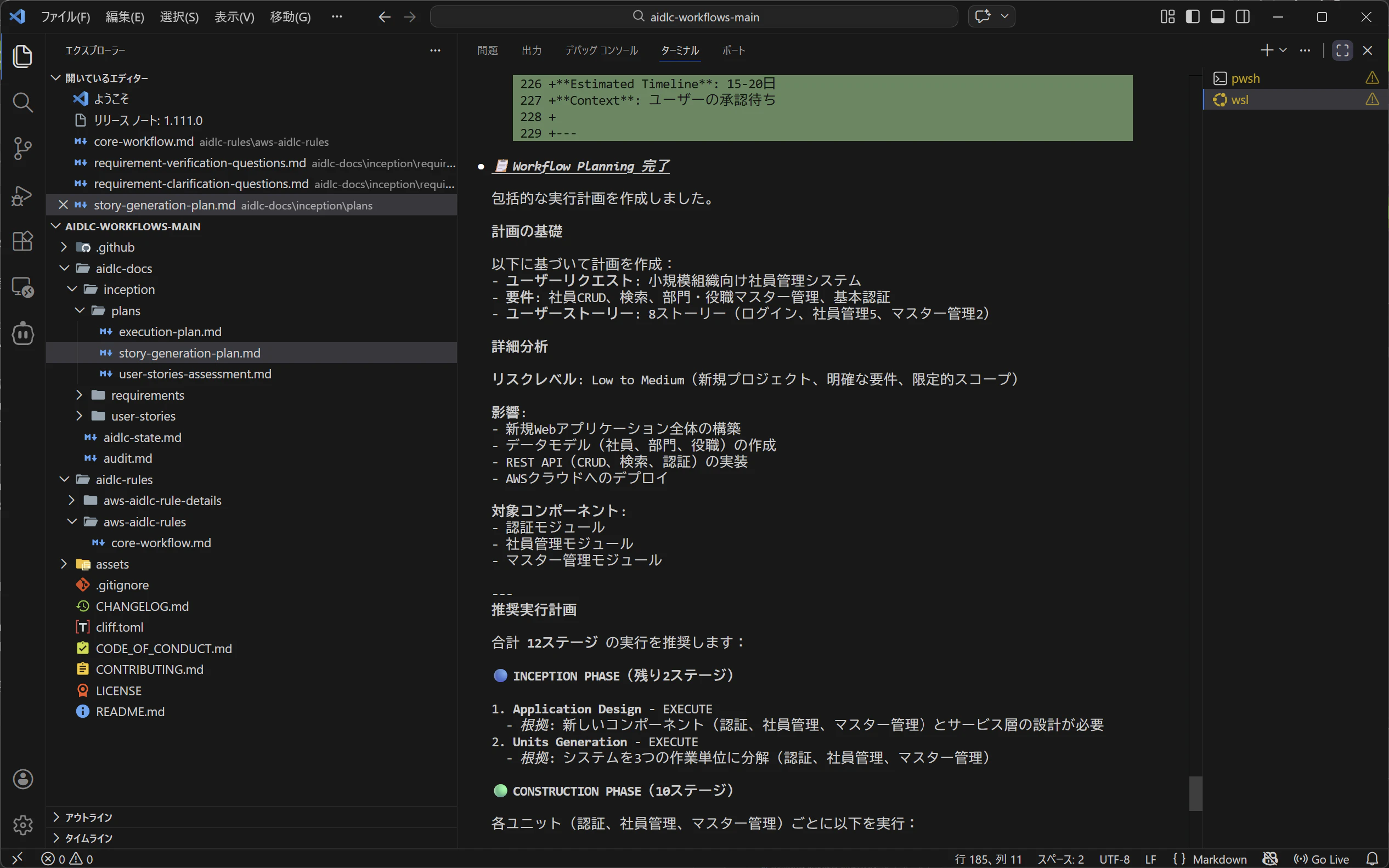Start Go Live server
The image size is (1389, 868).
pos(1321,859)
